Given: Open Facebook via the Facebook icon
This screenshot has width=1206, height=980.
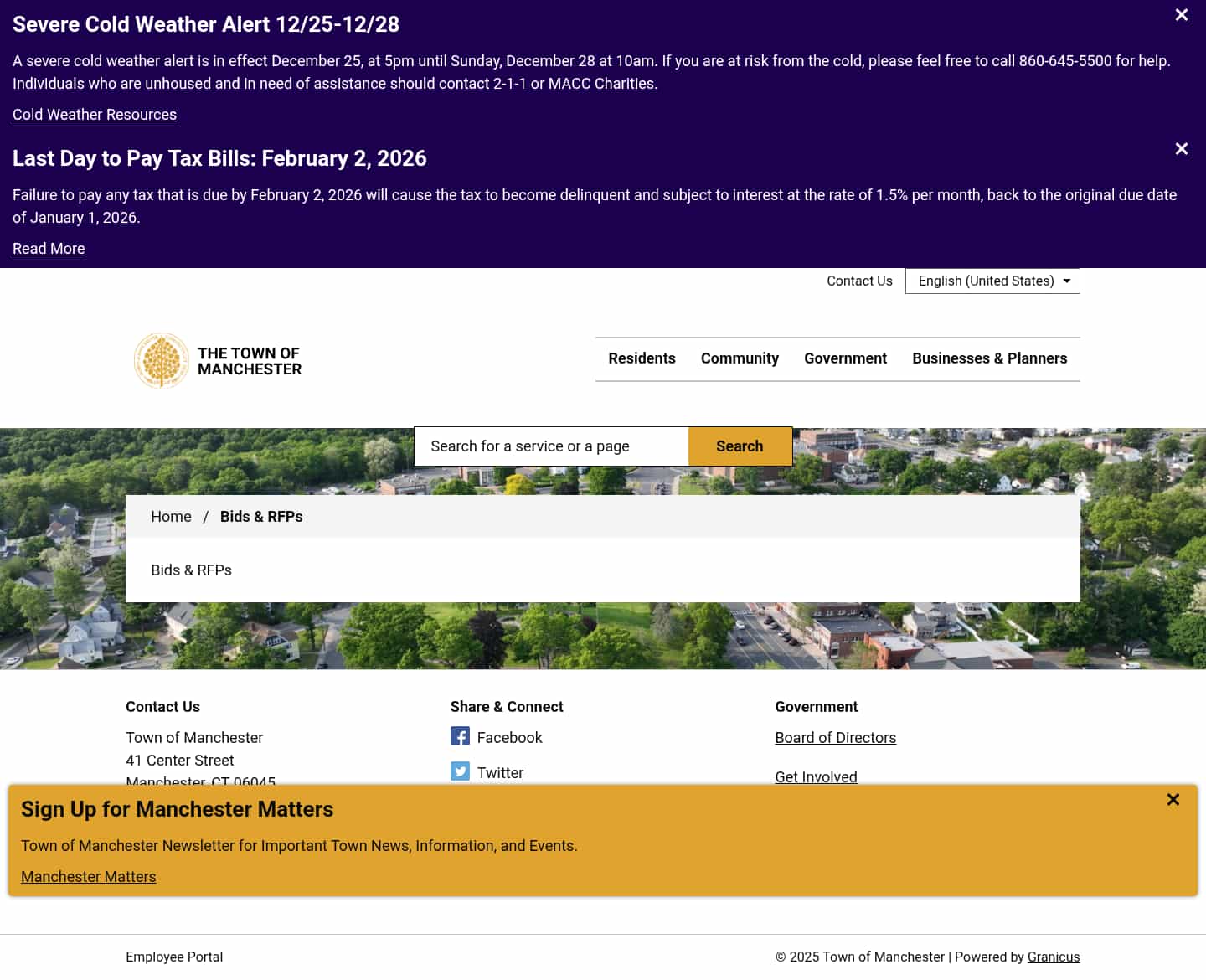Looking at the screenshot, I should point(460,736).
